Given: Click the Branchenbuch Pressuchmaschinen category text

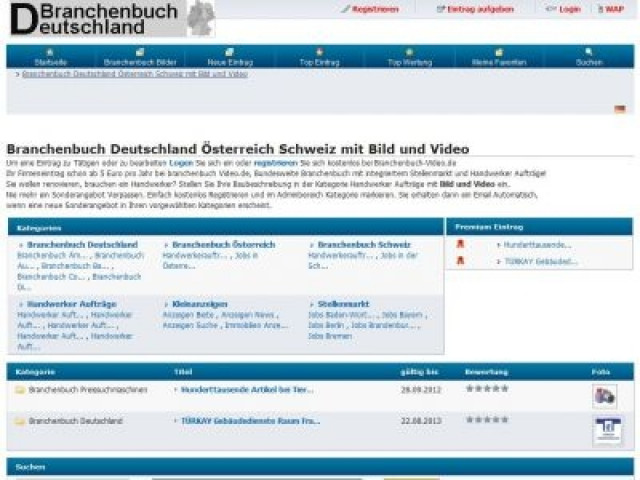Looking at the screenshot, I should 88,390.
